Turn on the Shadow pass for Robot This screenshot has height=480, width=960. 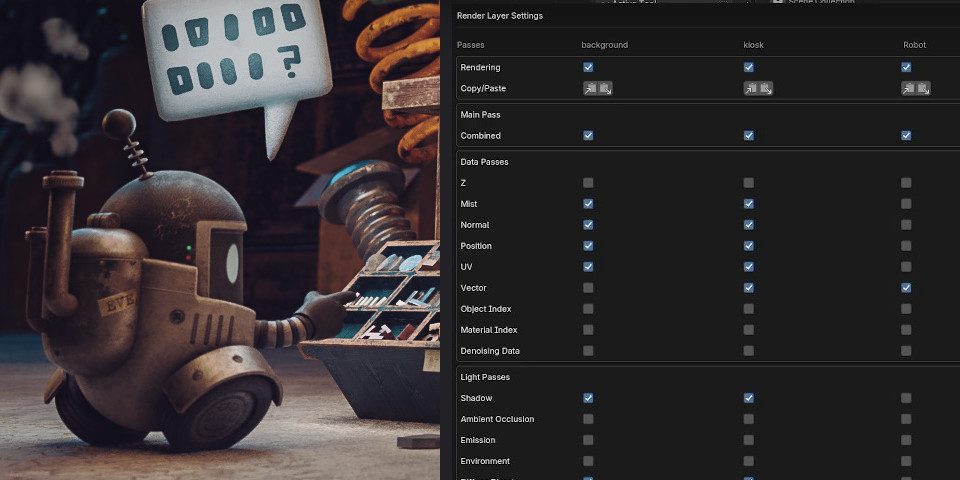906,398
